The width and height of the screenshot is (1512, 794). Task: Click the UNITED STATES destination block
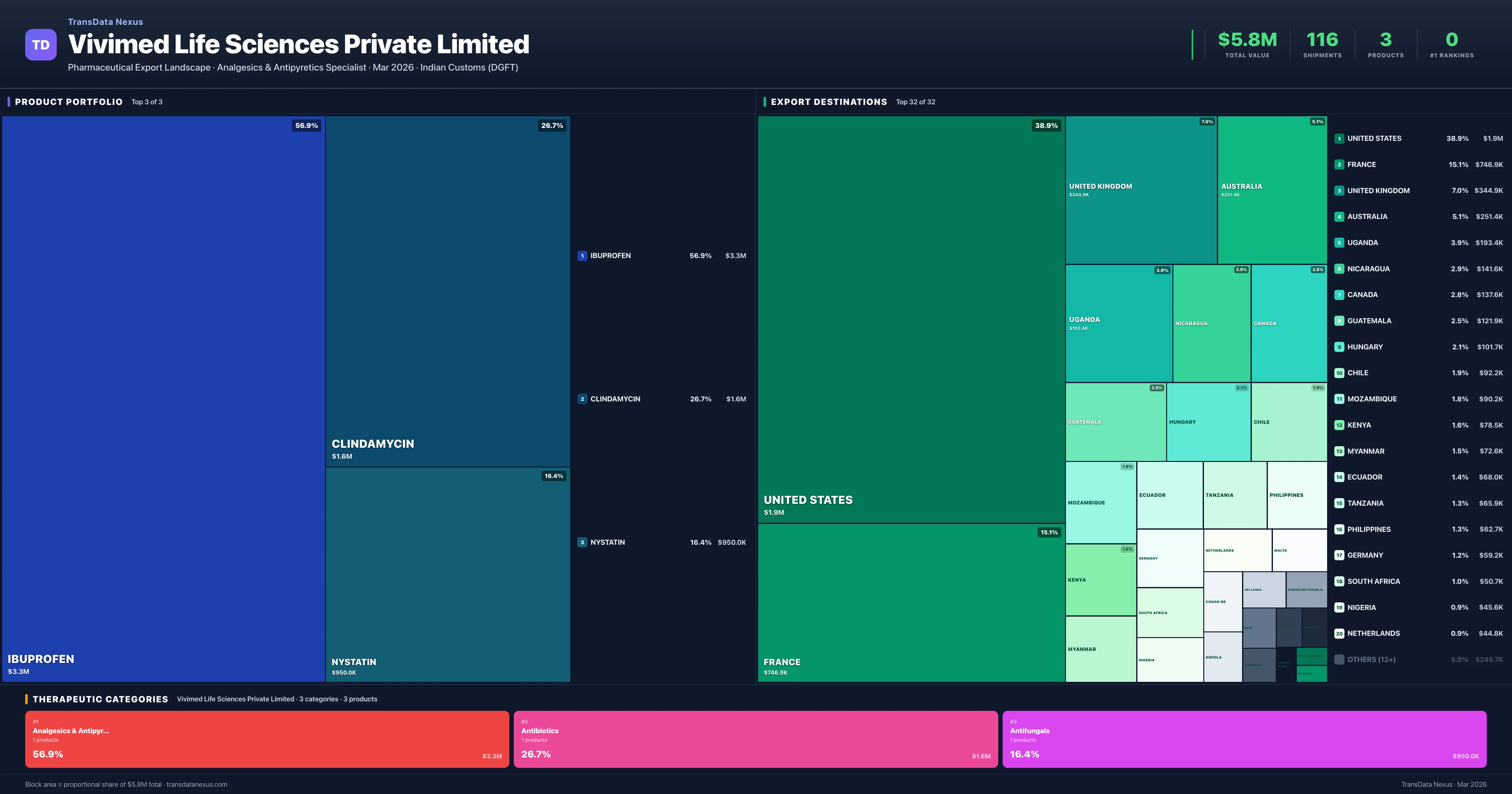(911, 319)
